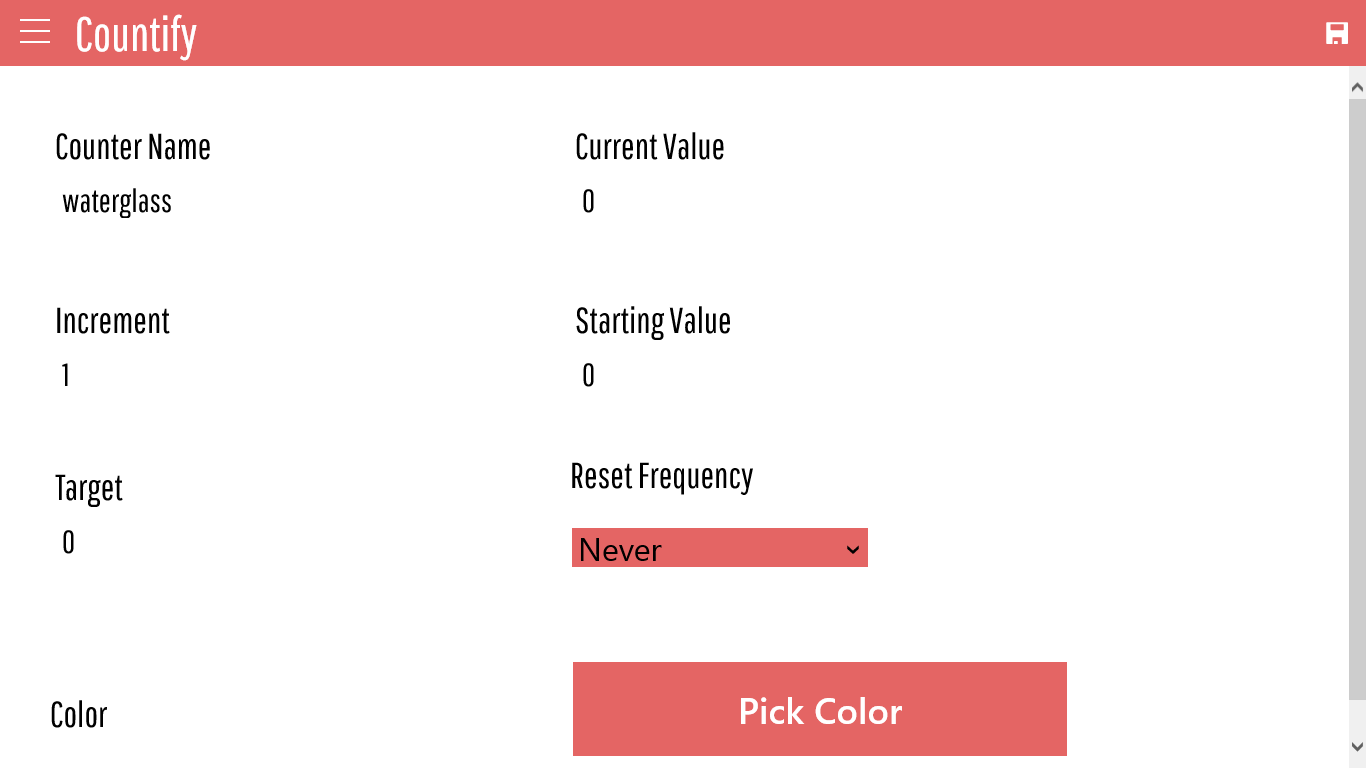Click the Starting Value label
Image resolution: width=1366 pixels, height=768 pixels.
(653, 322)
